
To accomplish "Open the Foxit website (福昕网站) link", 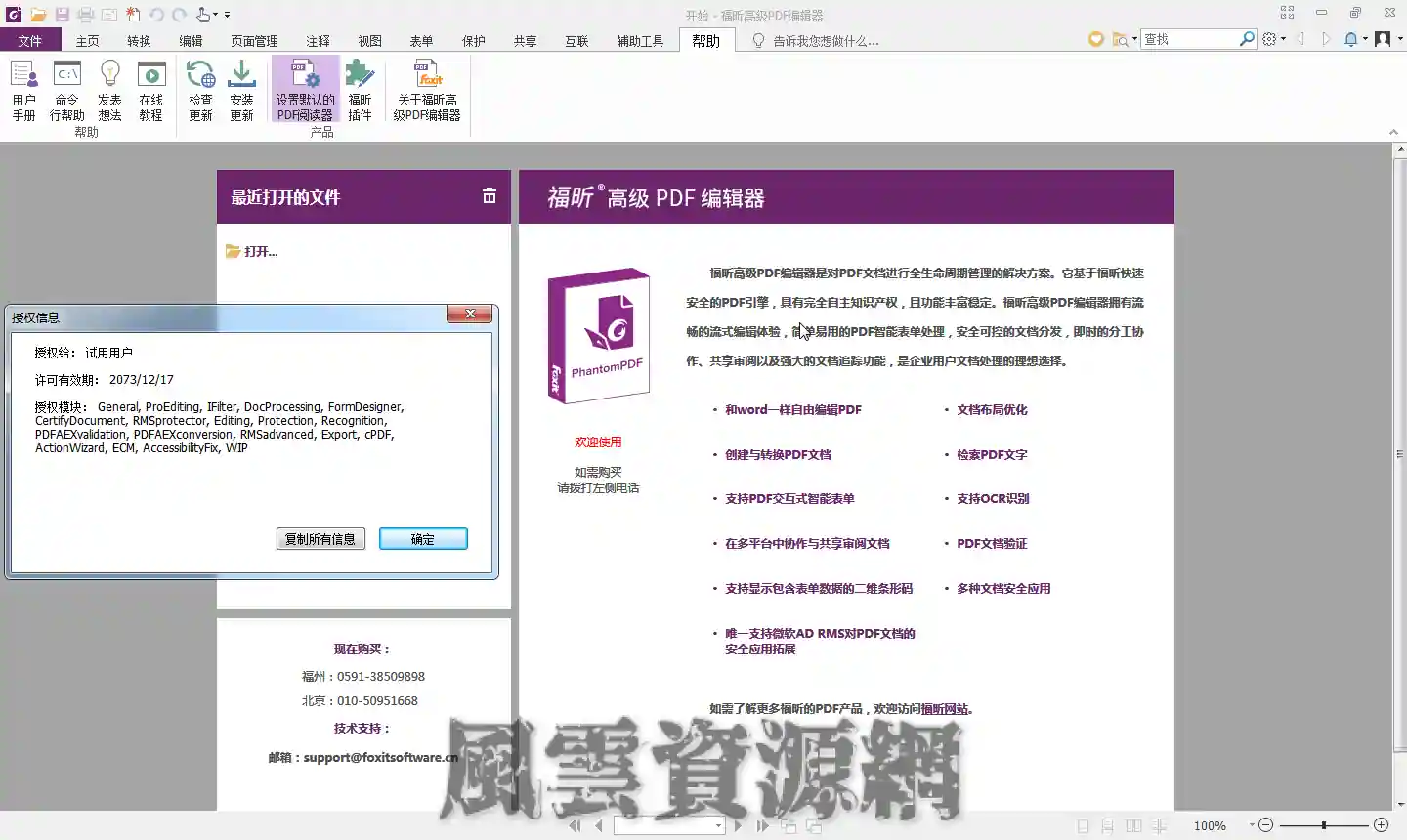I will pos(945,709).
